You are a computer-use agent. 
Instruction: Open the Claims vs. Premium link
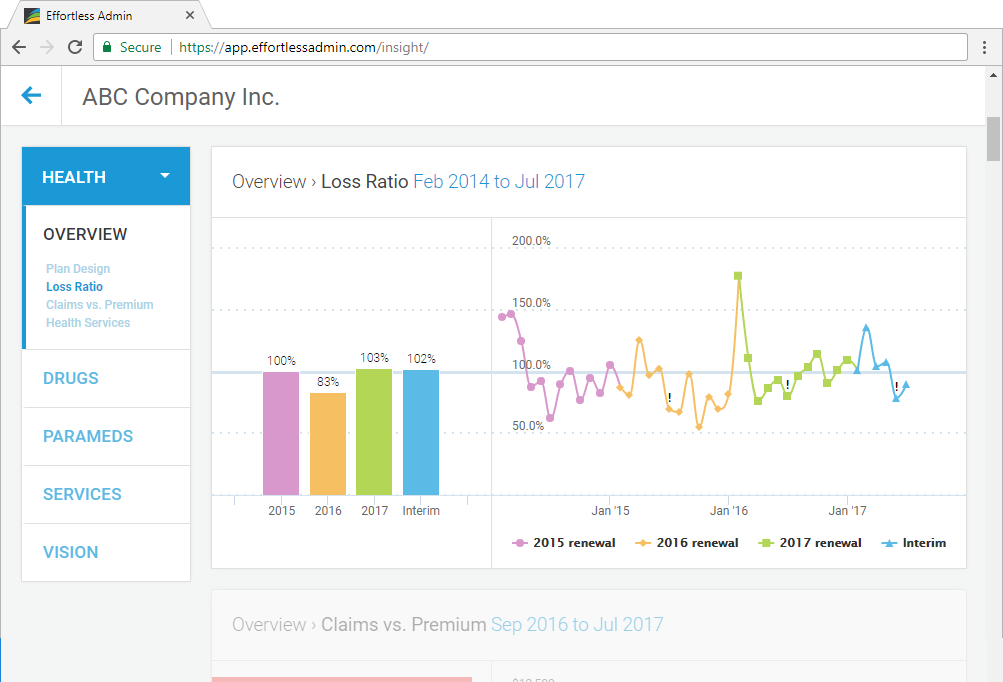click(99, 304)
